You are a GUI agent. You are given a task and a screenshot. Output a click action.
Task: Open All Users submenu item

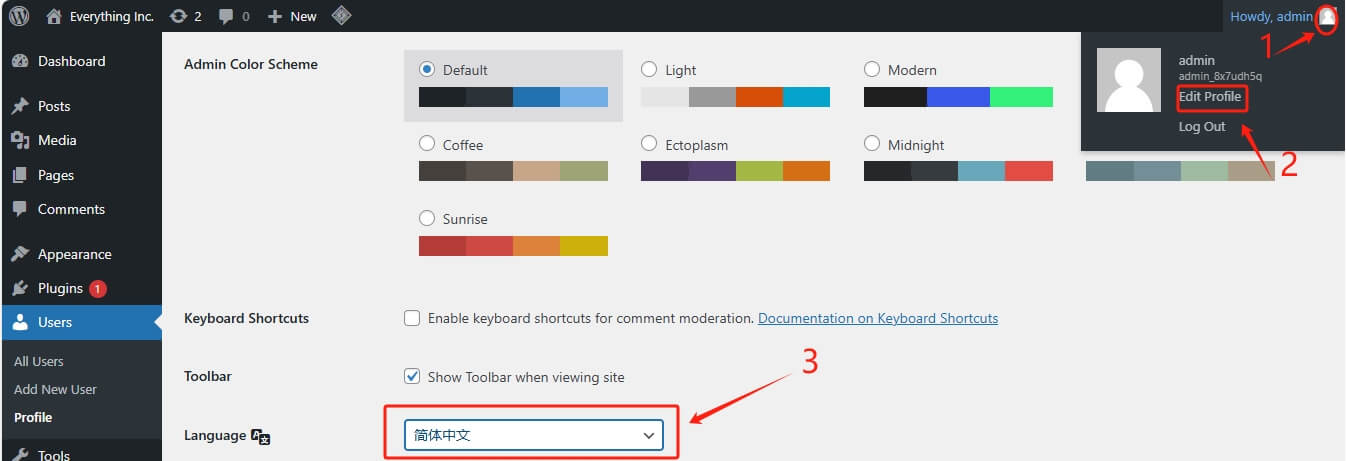click(38, 361)
